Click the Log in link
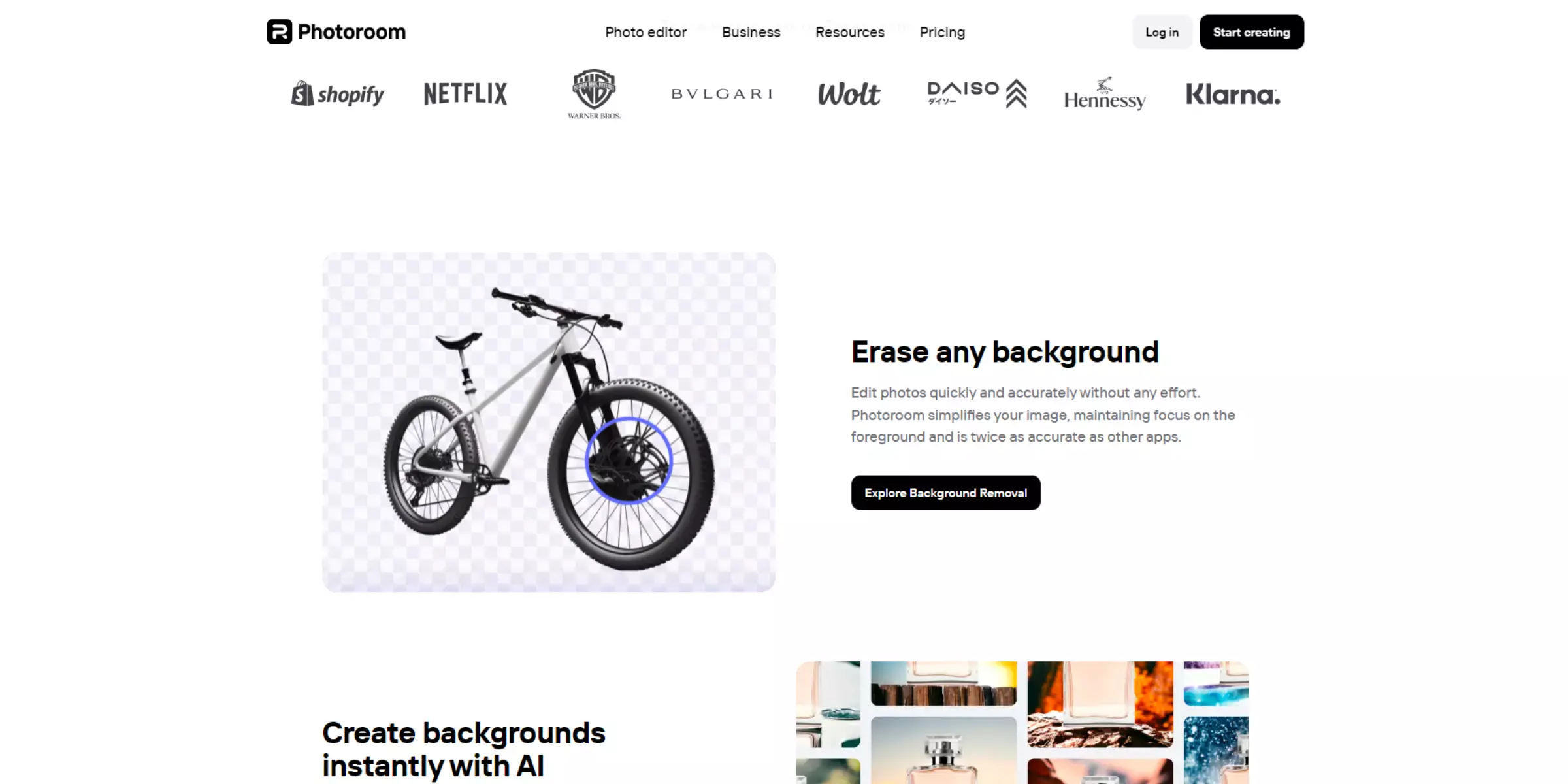This screenshot has height=784, width=1568. (1162, 32)
